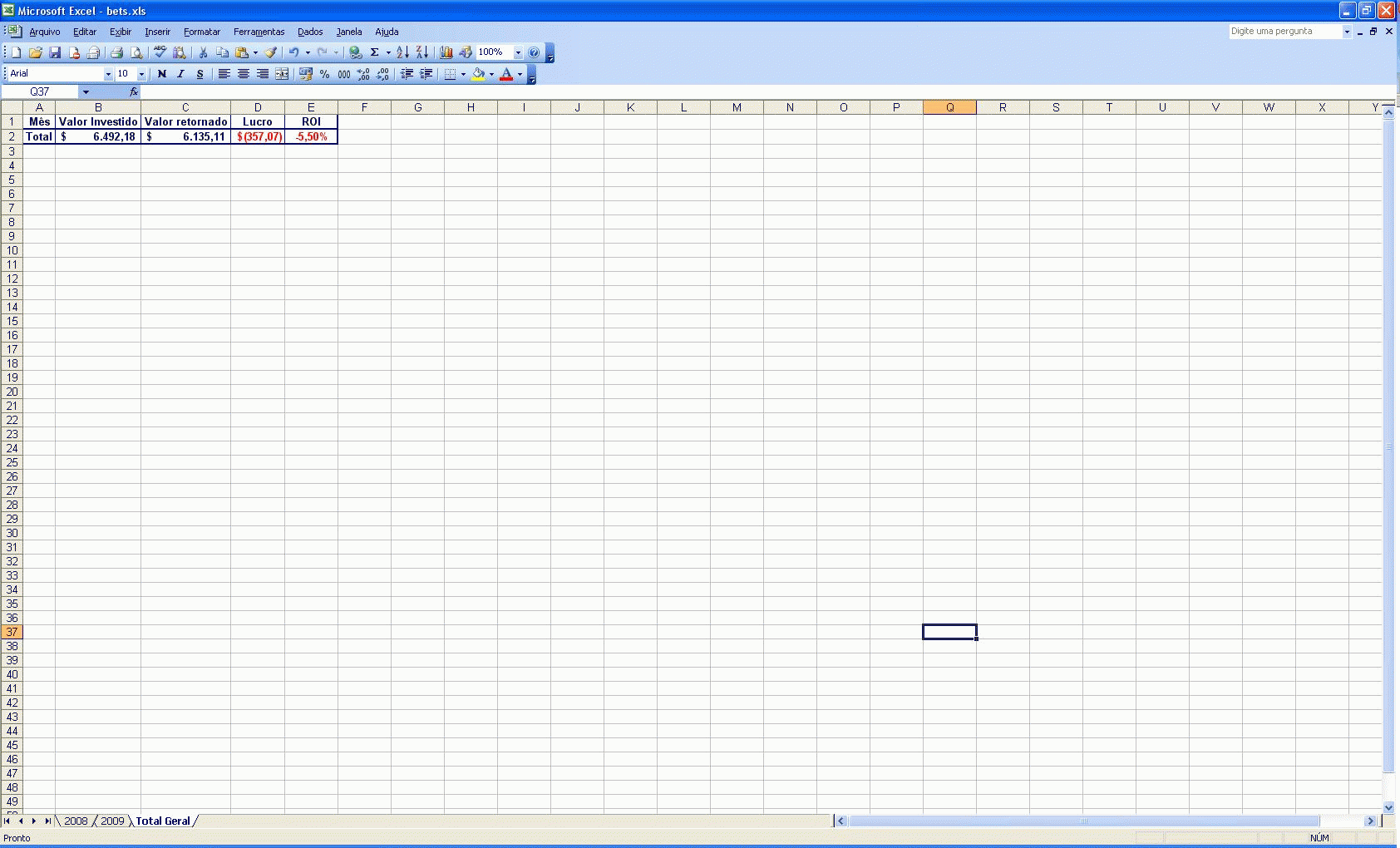1400x848 pixels.
Task: Open the font name dropdown
Action: [x=107, y=74]
